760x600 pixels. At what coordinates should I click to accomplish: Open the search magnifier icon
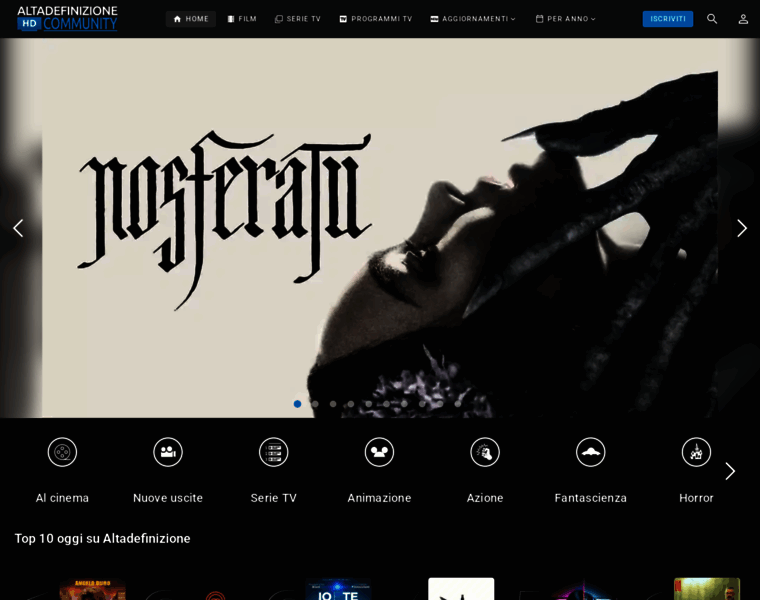click(712, 19)
